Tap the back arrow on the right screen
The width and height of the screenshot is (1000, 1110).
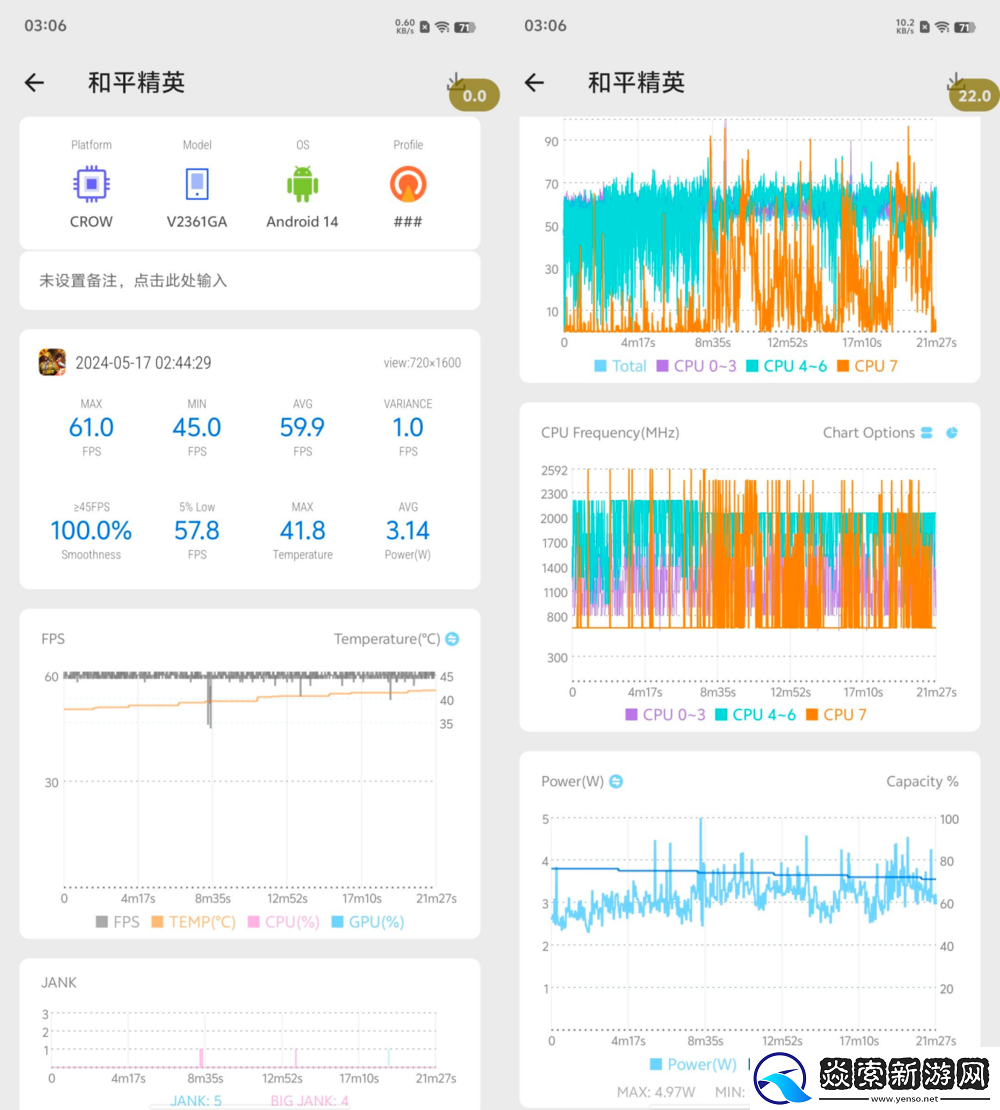tap(535, 83)
